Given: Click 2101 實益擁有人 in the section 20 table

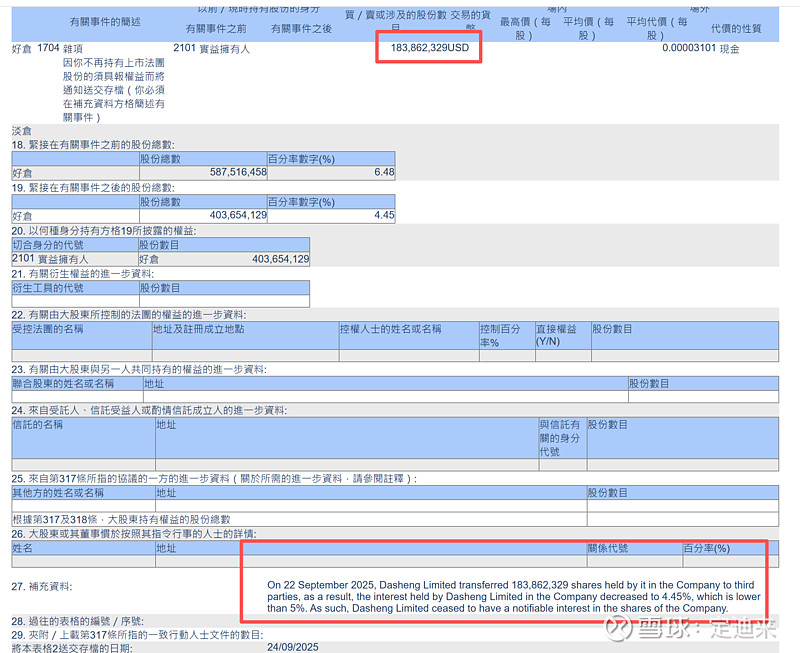Looking at the screenshot, I should [x=50, y=259].
